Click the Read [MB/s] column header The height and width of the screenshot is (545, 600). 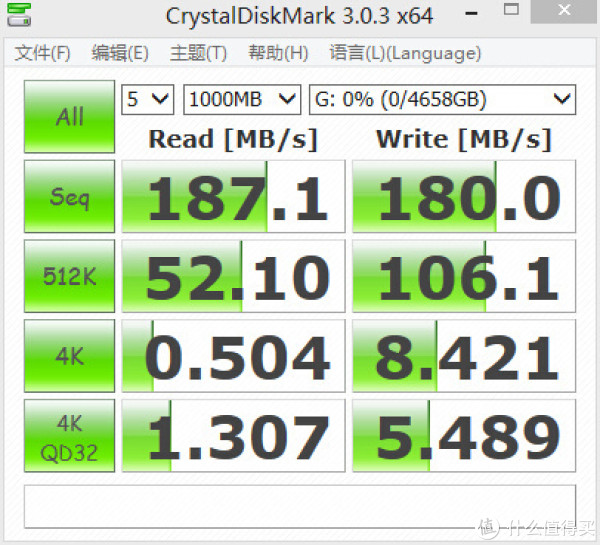click(233, 139)
